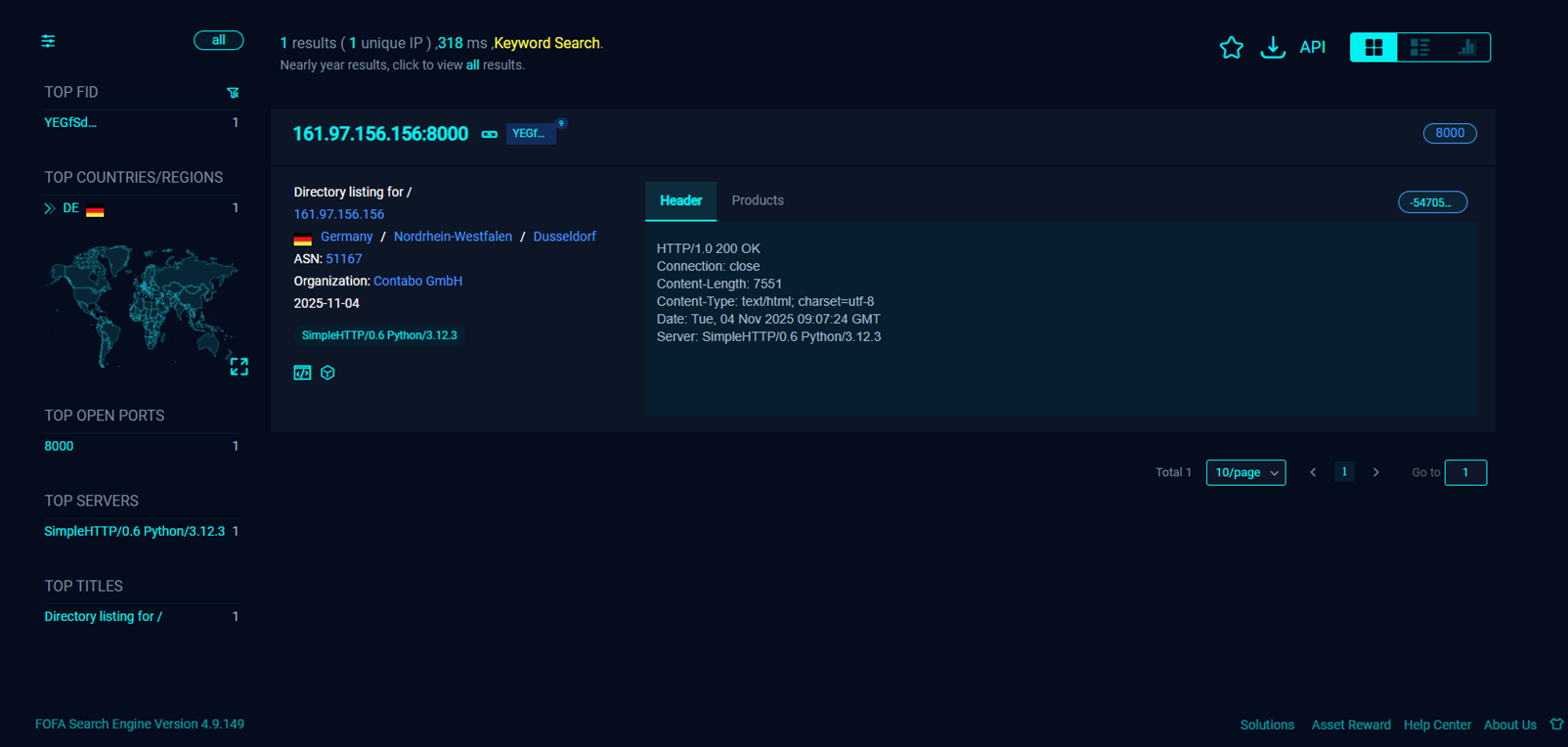Click the TOP FID filter funnel icon

233,93
